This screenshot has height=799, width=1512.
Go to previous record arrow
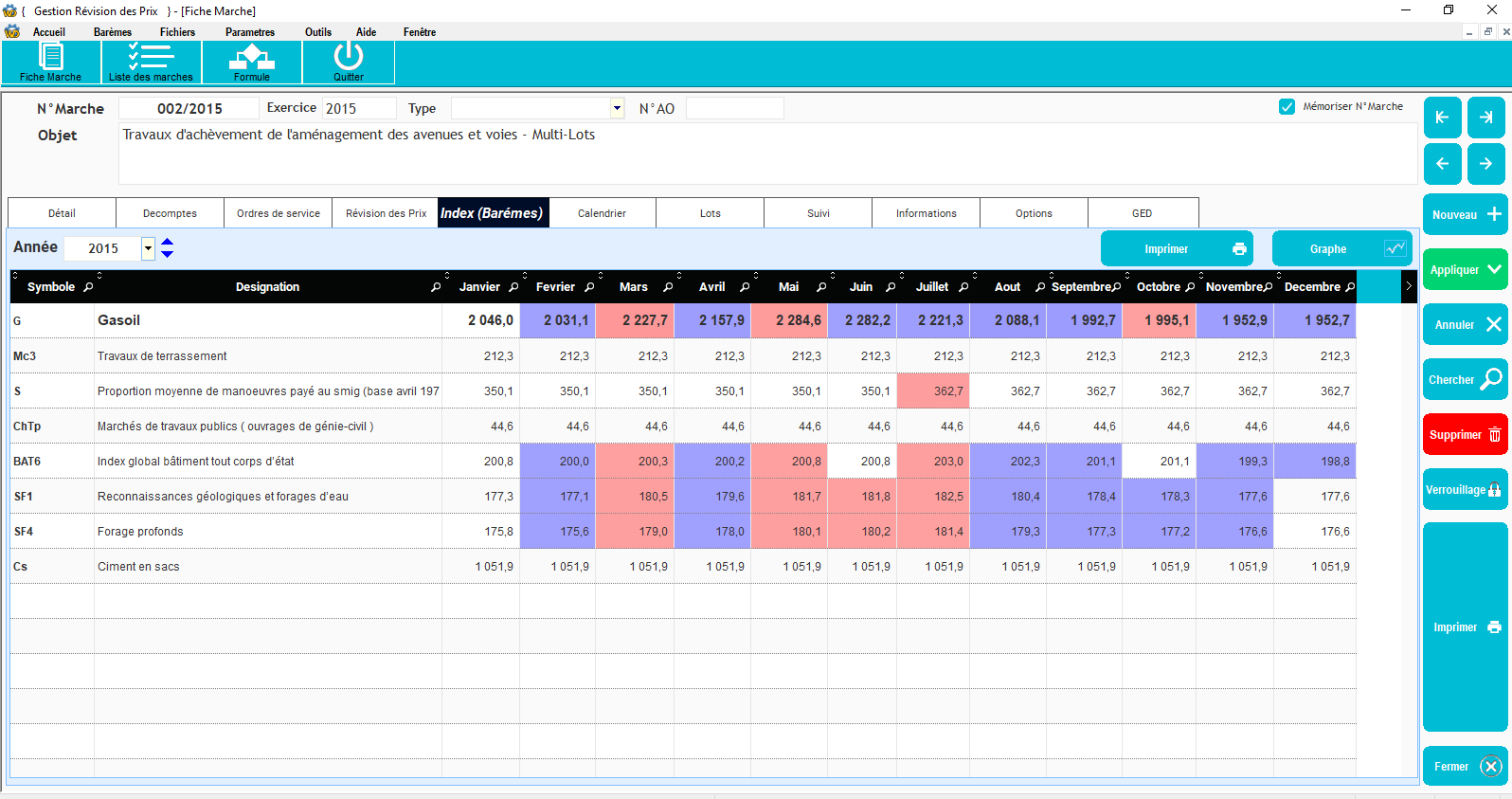pyautogui.click(x=1442, y=164)
